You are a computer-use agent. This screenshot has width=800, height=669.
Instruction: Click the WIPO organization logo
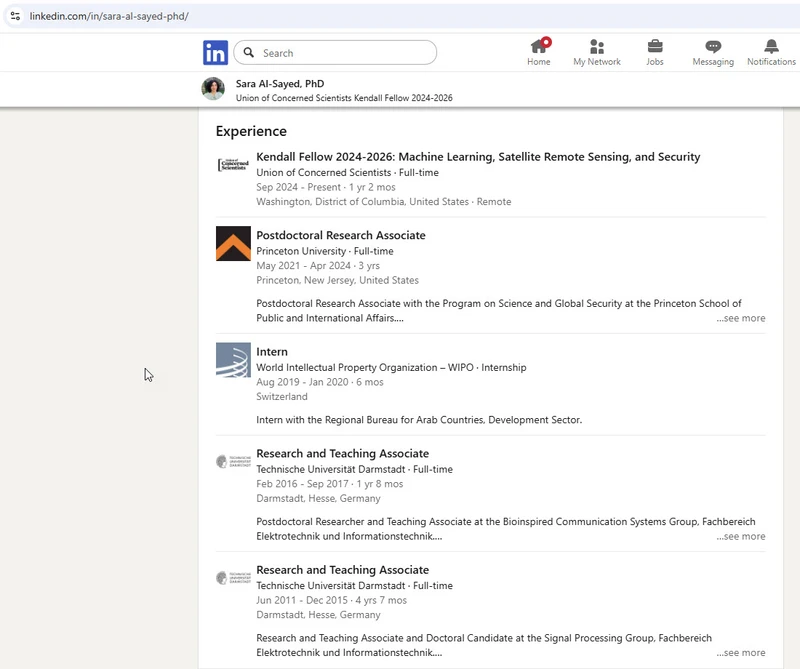coord(233,360)
